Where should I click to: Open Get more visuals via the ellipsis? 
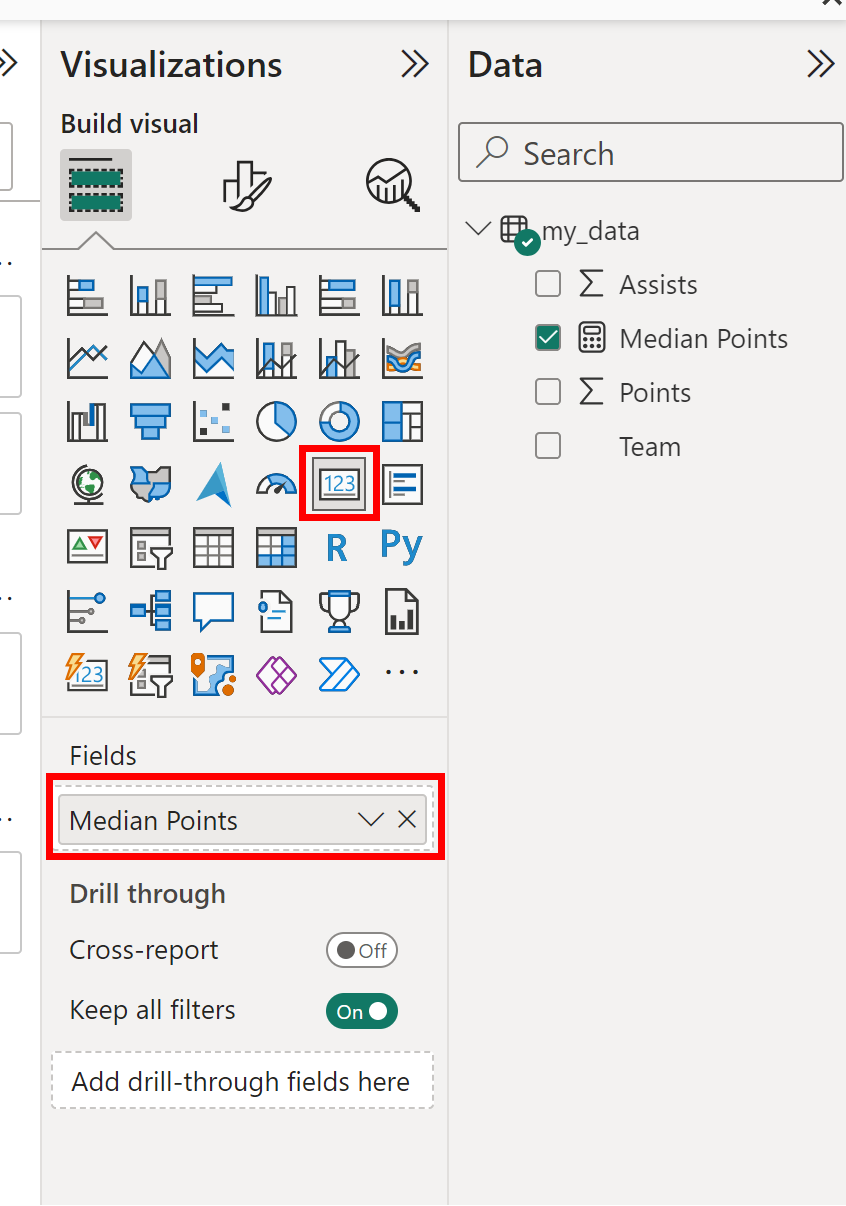pos(401,673)
